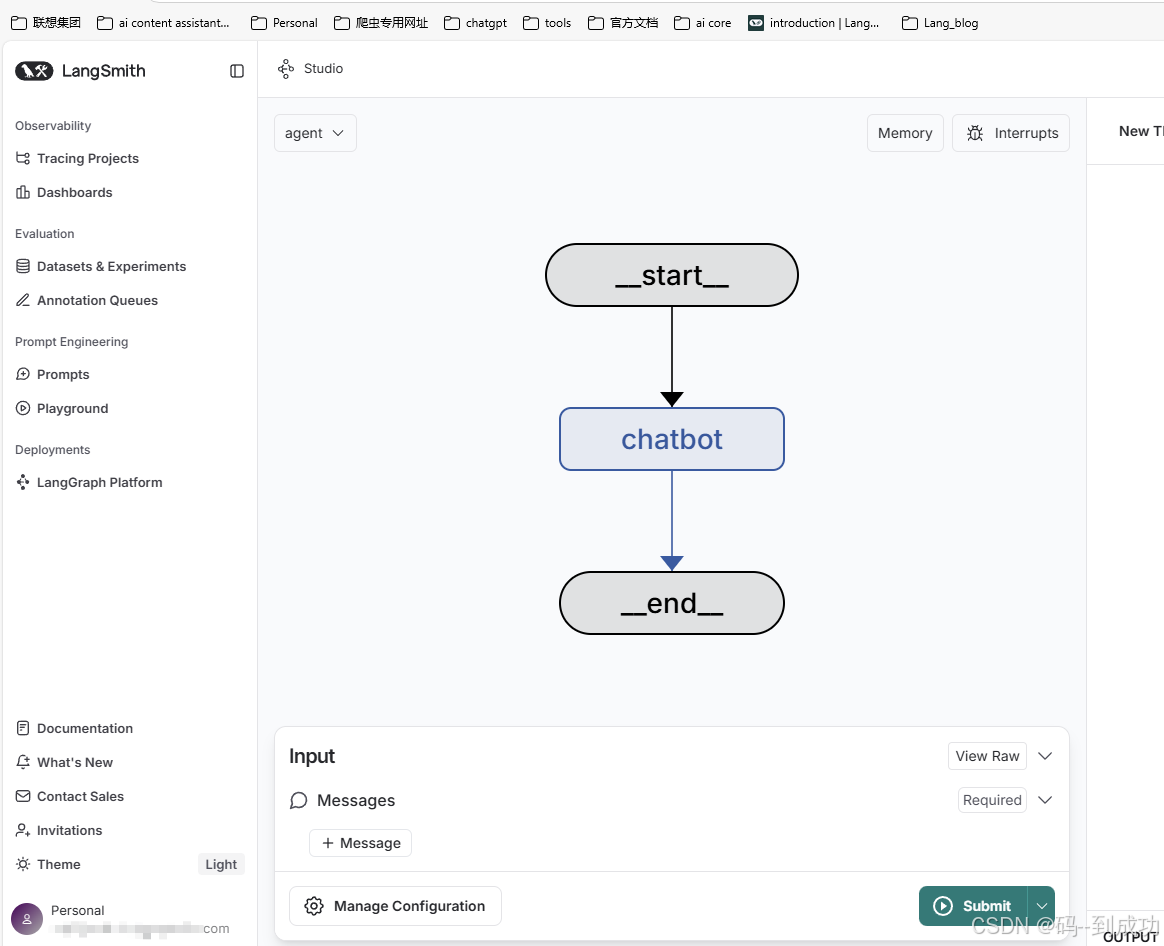
Task: Click the Memory button
Action: coord(905,133)
